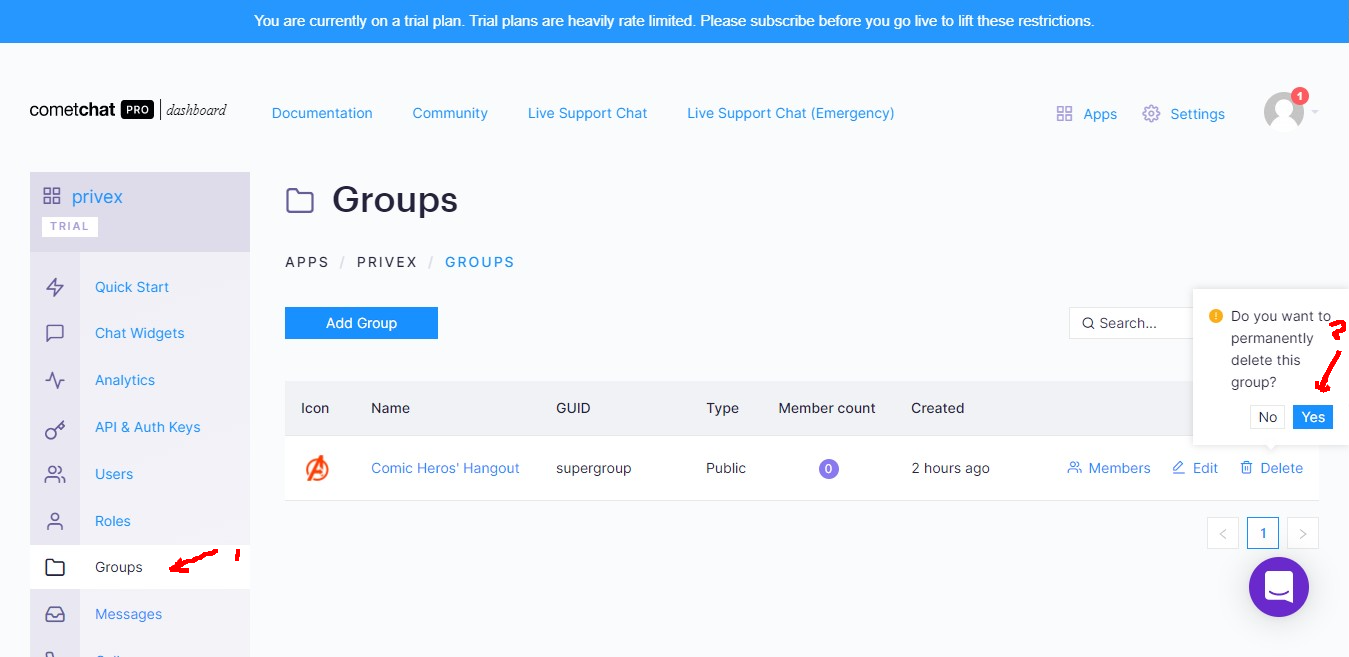Click the Avengers group icon
This screenshot has width=1349, height=657.
tap(317, 468)
